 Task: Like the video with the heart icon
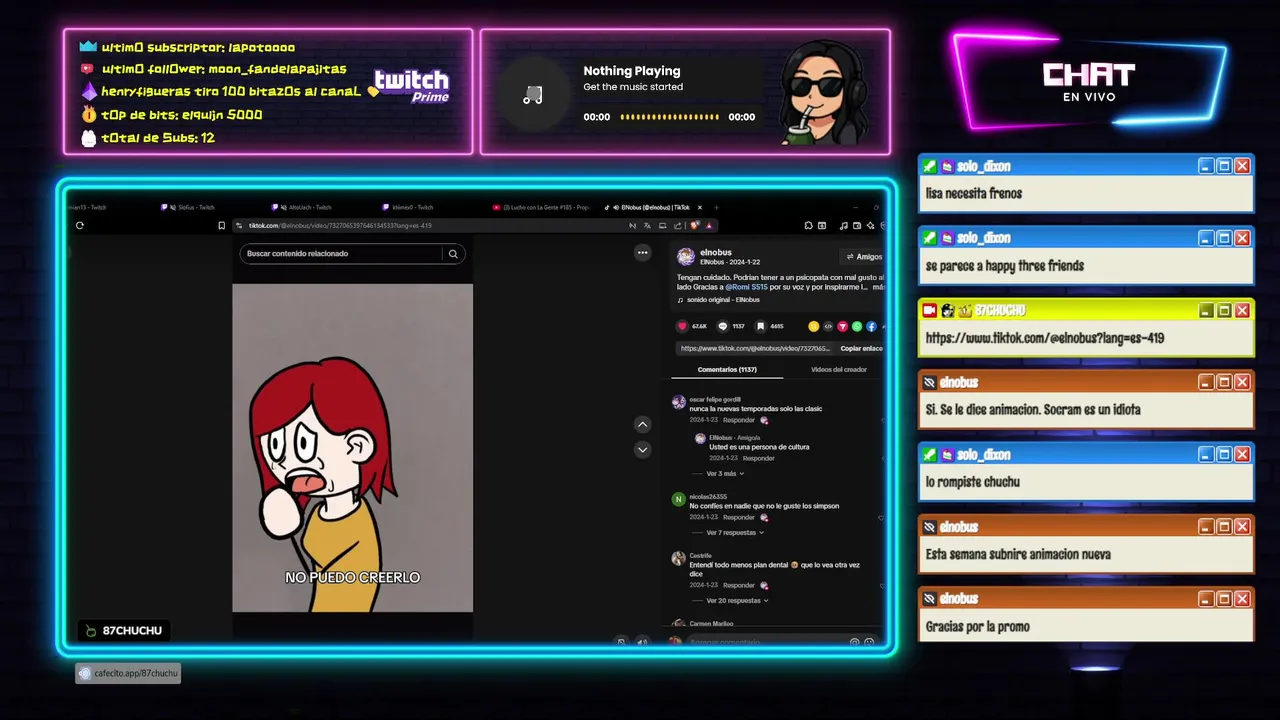coord(683,326)
